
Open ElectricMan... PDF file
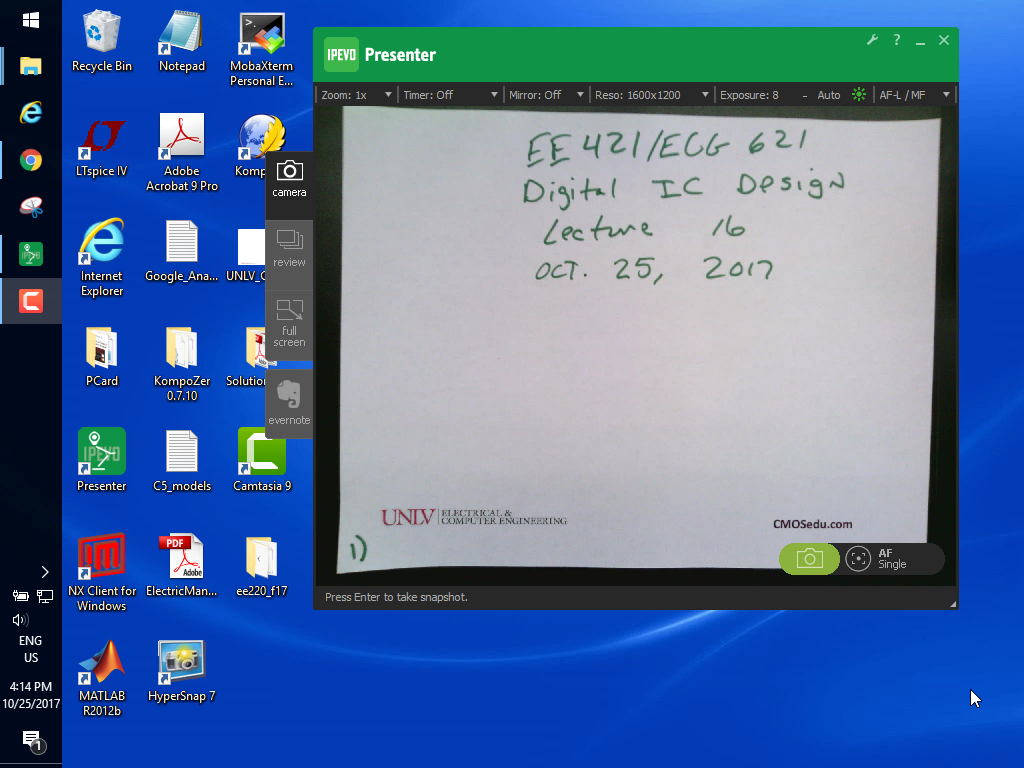pyautogui.click(x=182, y=566)
